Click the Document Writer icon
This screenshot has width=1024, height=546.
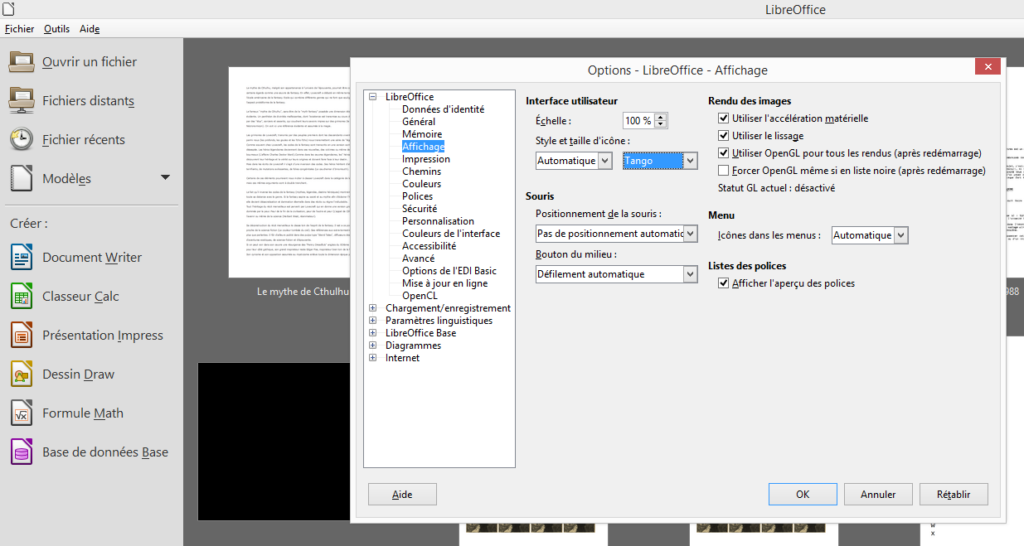click(22, 257)
